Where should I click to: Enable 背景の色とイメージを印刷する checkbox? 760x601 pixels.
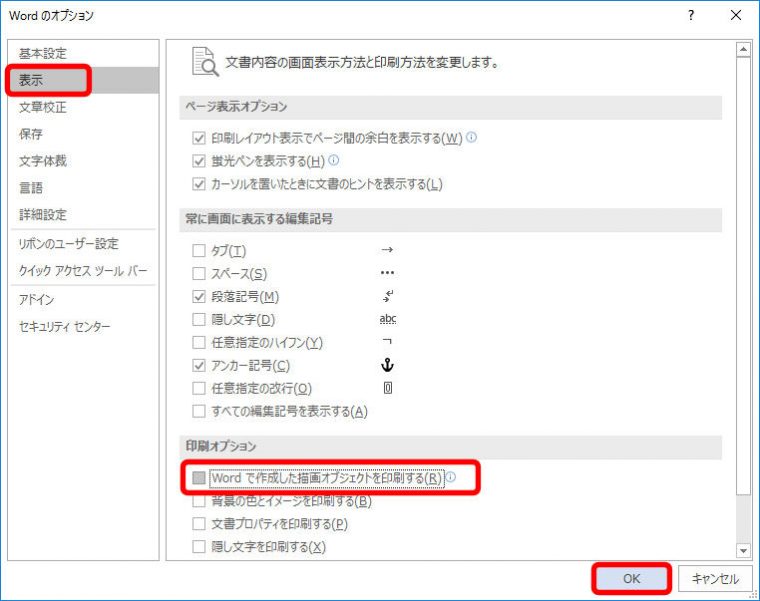coord(199,501)
